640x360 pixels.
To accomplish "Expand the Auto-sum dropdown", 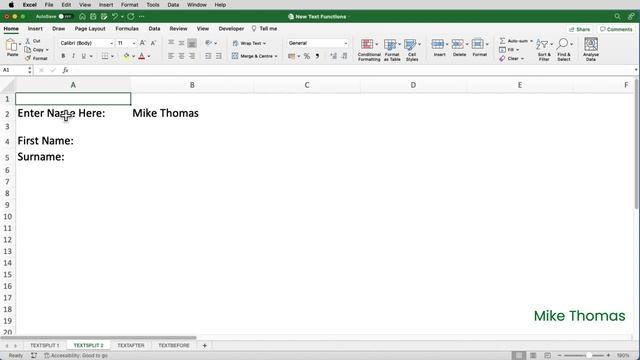I will [531, 41].
